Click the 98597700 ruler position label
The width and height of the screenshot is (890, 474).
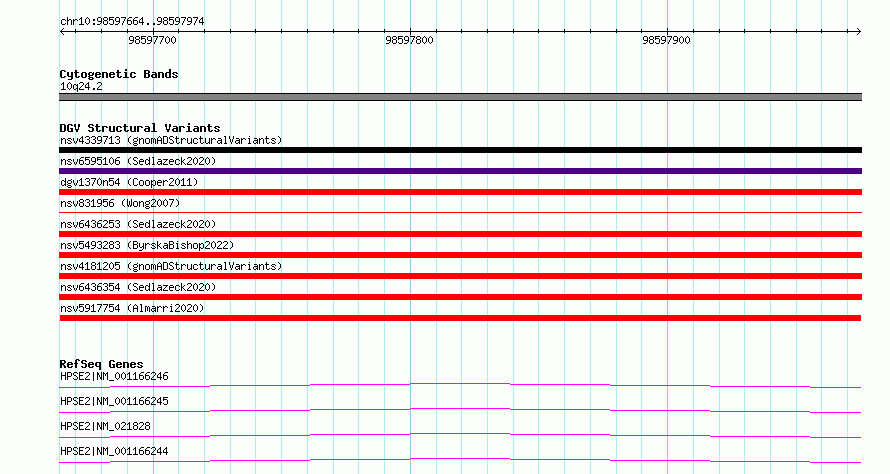pyautogui.click(x=152, y=40)
